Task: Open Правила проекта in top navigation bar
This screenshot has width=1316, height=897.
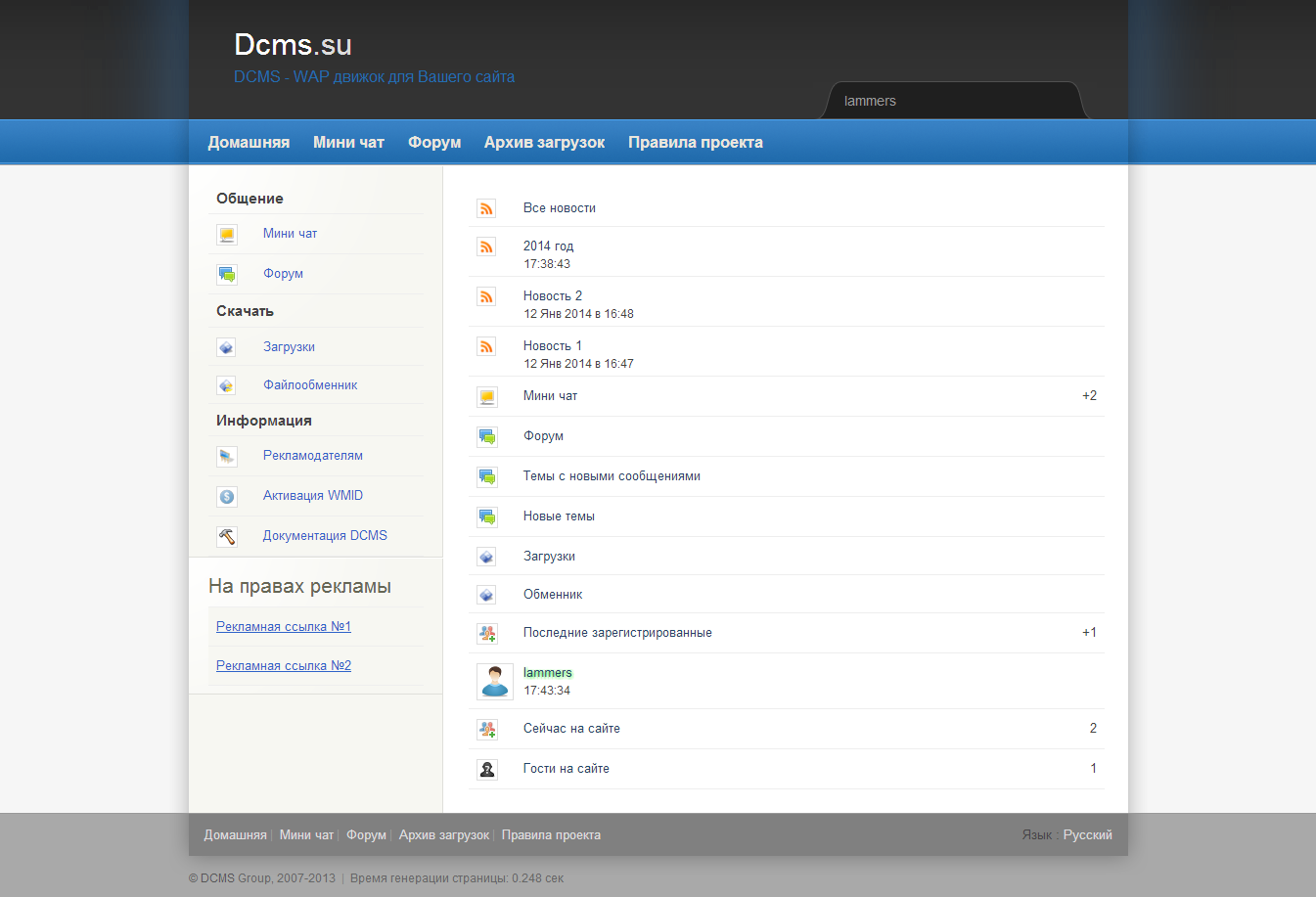Action: click(x=696, y=142)
